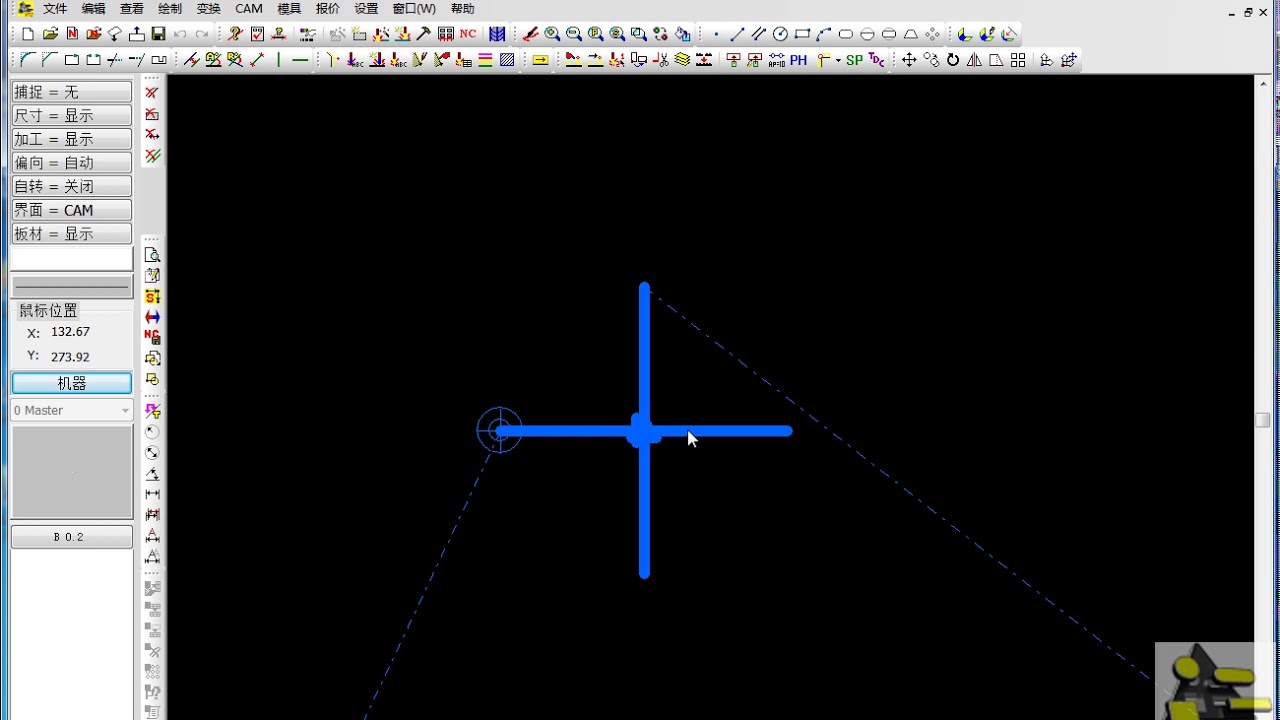Toggle the 板材 = 显示 setting
Image resolution: width=1280 pixels, height=720 pixels.
72,233
